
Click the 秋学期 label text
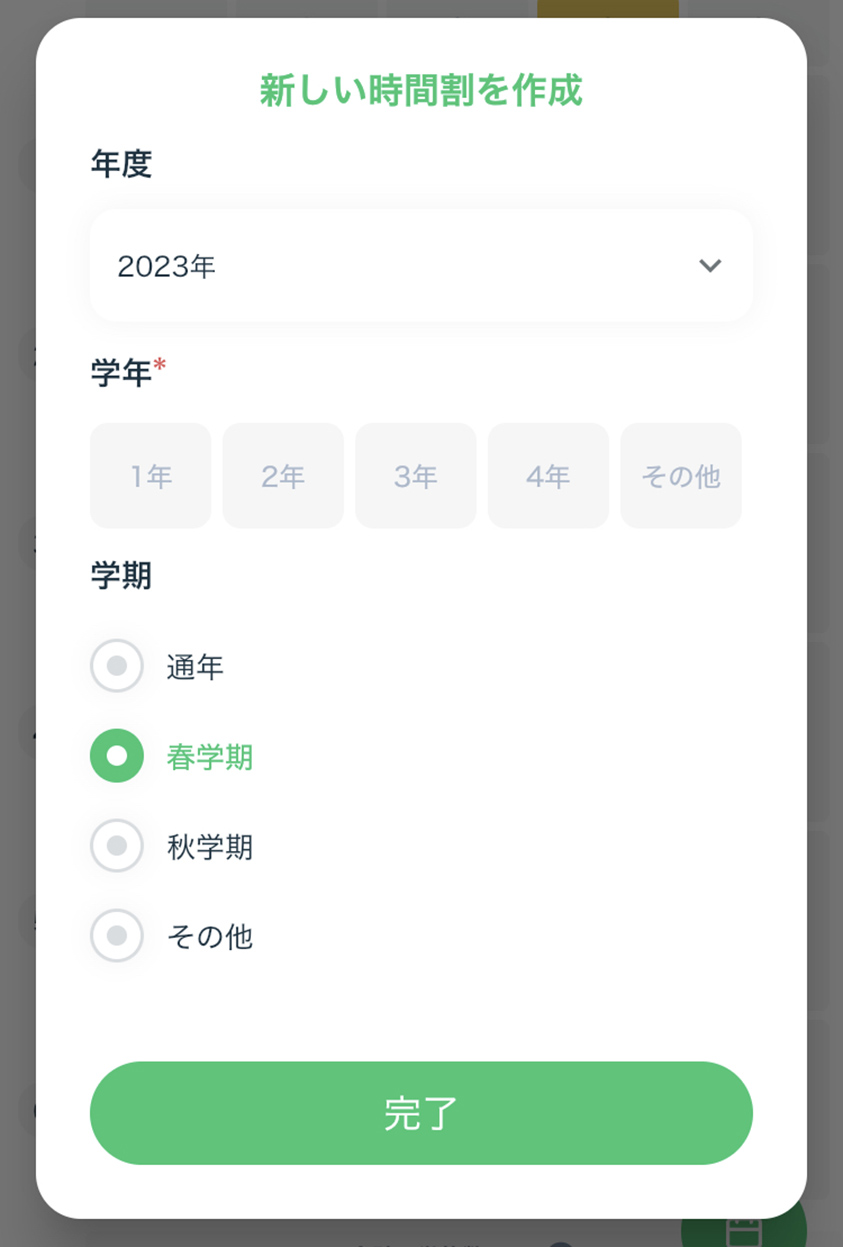(x=210, y=847)
